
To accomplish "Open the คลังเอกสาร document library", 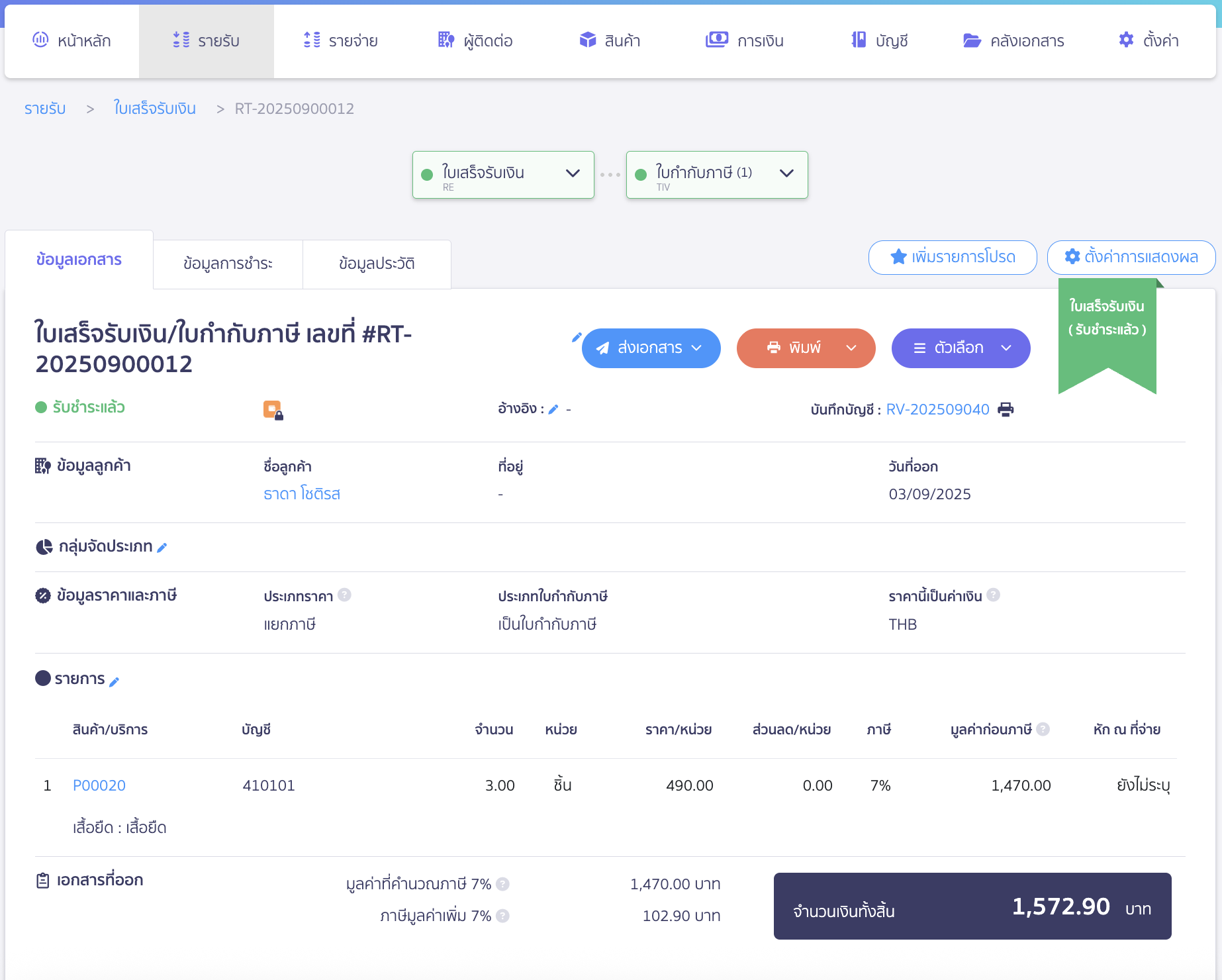I will click(1013, 41).
